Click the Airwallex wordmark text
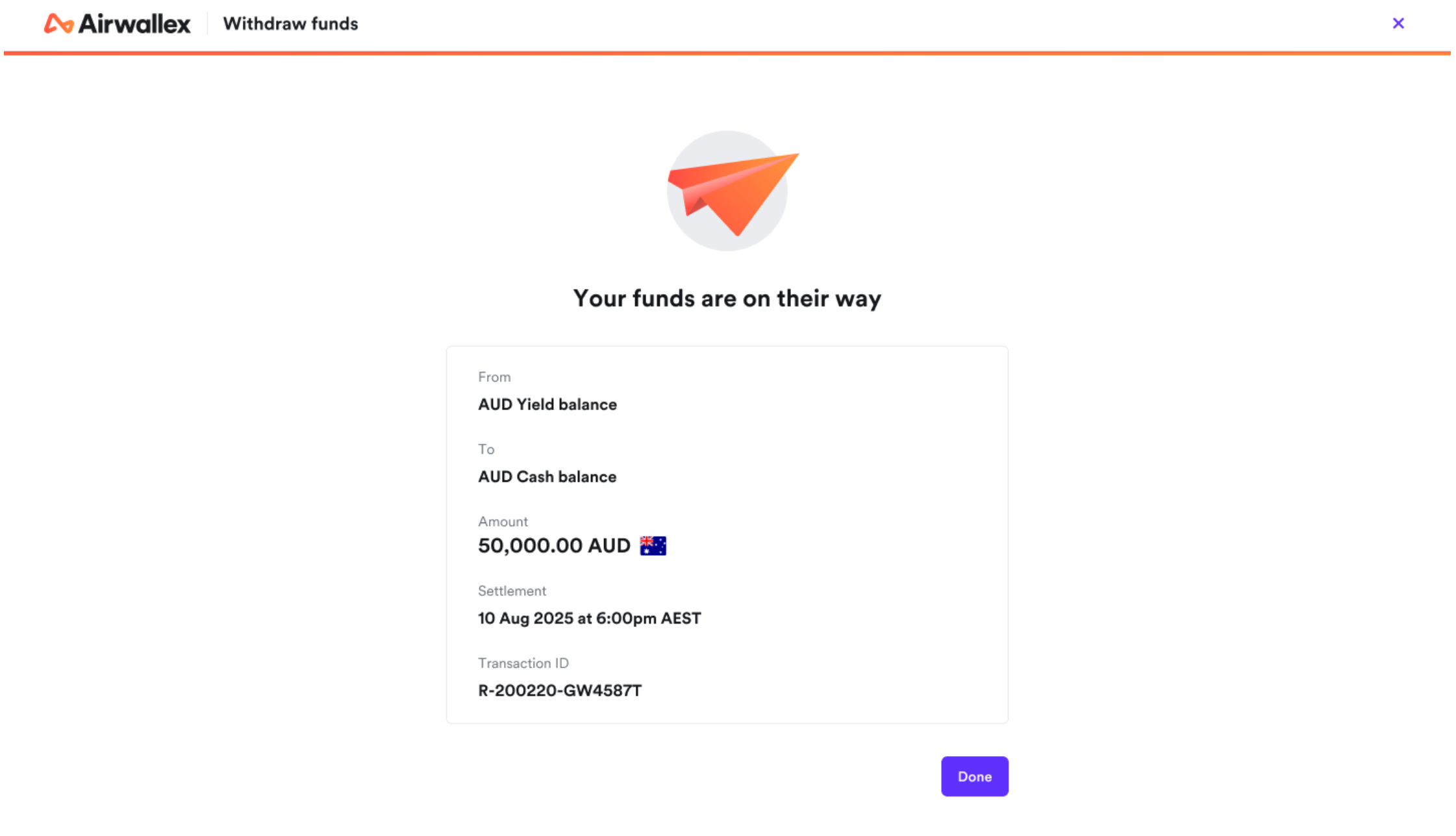The width and height of the screenshot is (1456, 836). click(x=134, y=25)
